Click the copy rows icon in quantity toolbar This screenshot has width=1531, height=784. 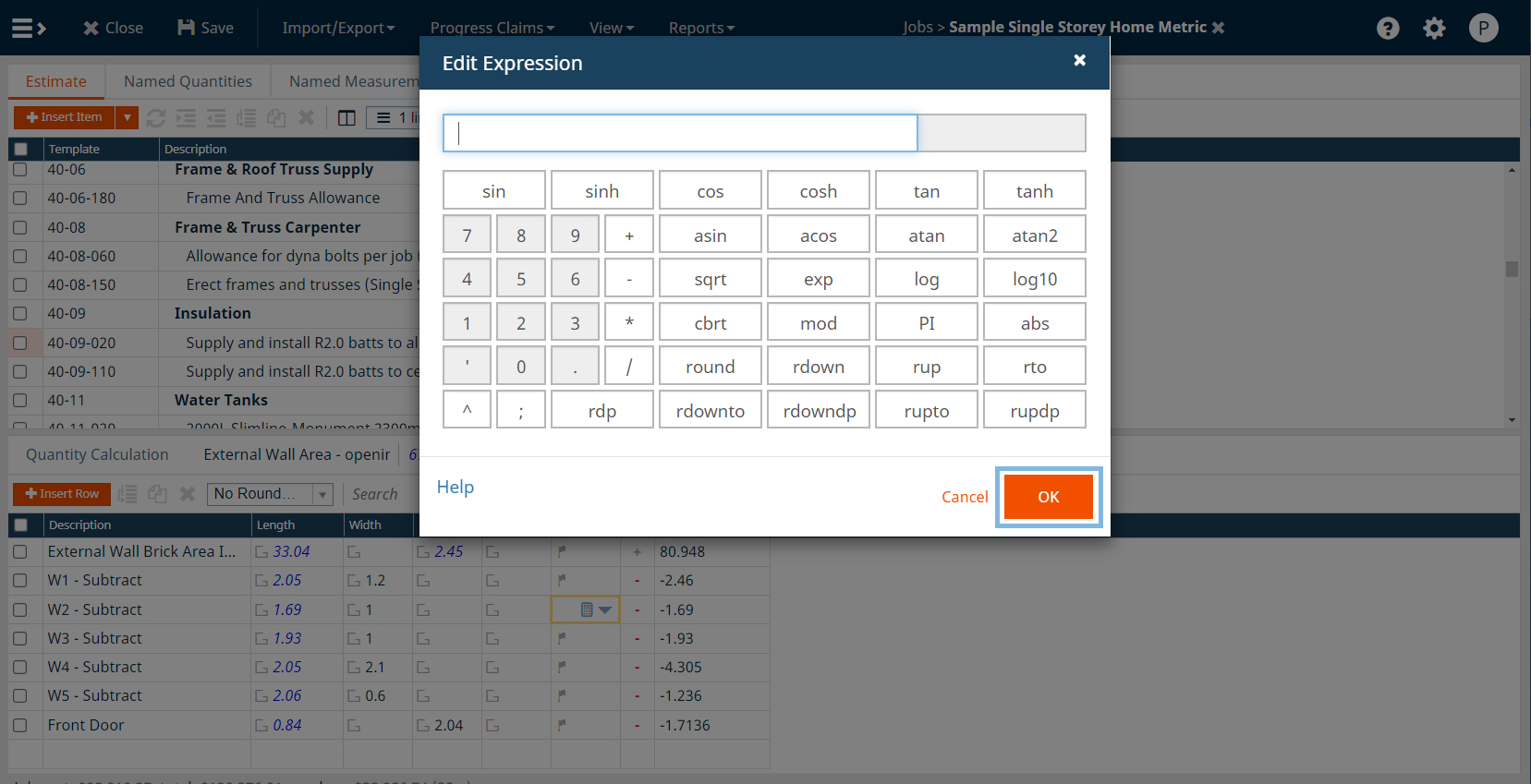[x=158, y=494]
